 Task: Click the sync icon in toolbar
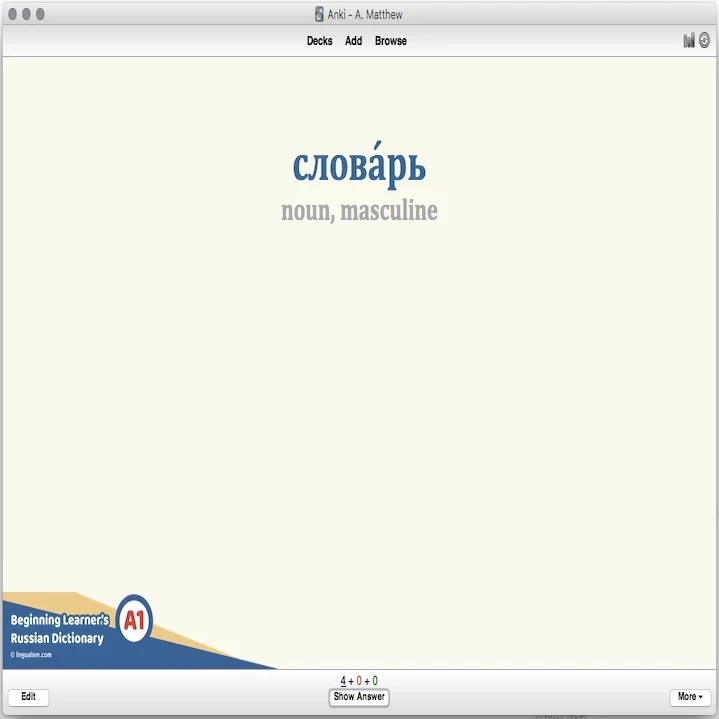point(704,41)
